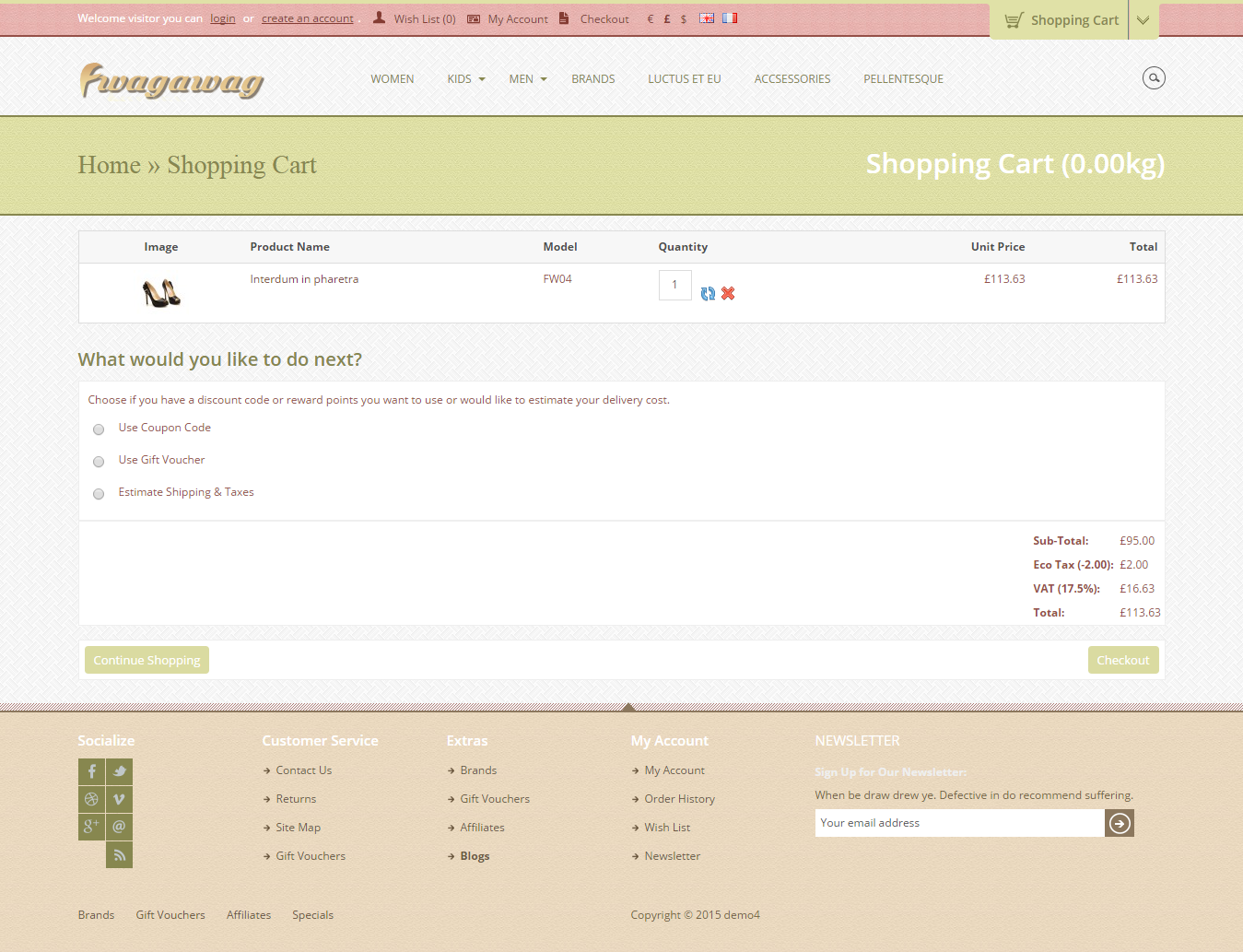Click the quantity input field
The width and height of the screenshot is (1243, 952).
click(675, 285)
